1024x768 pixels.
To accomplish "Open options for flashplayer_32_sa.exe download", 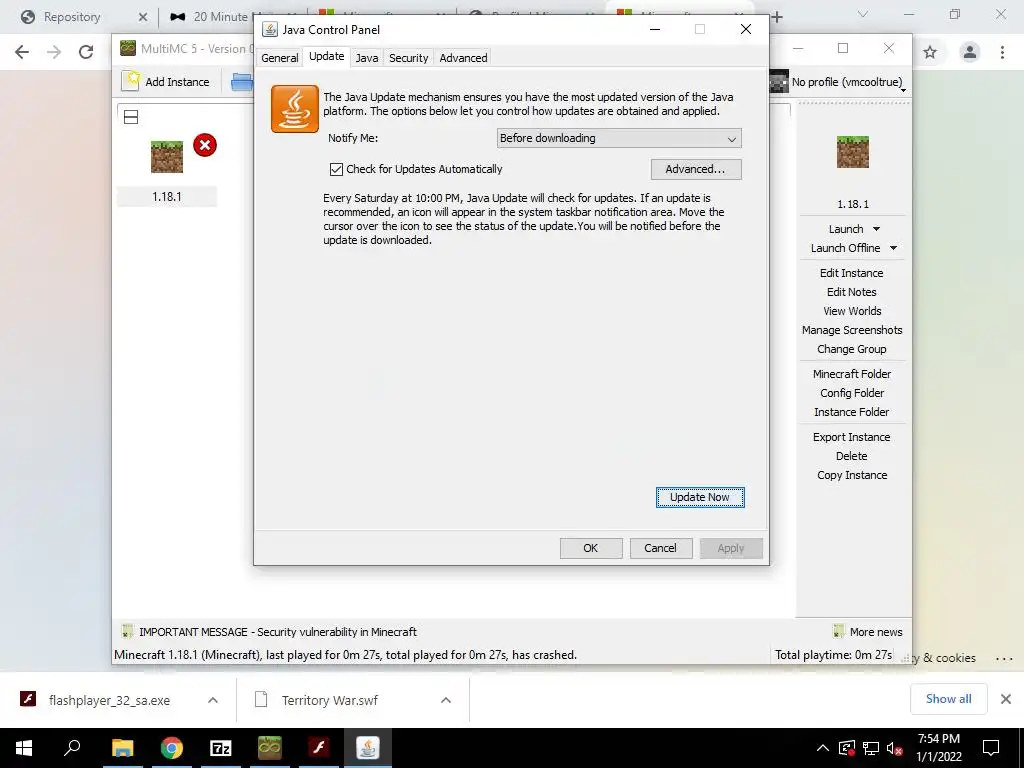I will [213, 700].
